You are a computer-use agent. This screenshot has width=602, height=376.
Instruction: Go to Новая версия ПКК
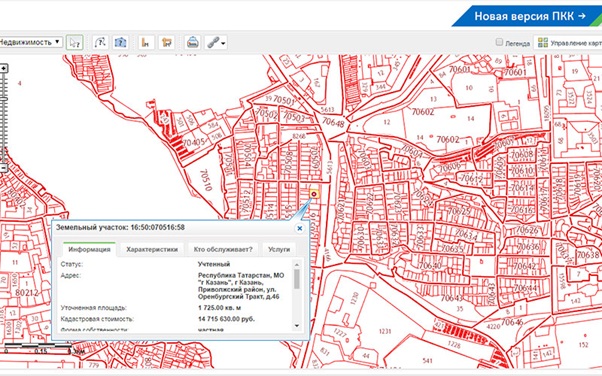click(x=530, y=16)
